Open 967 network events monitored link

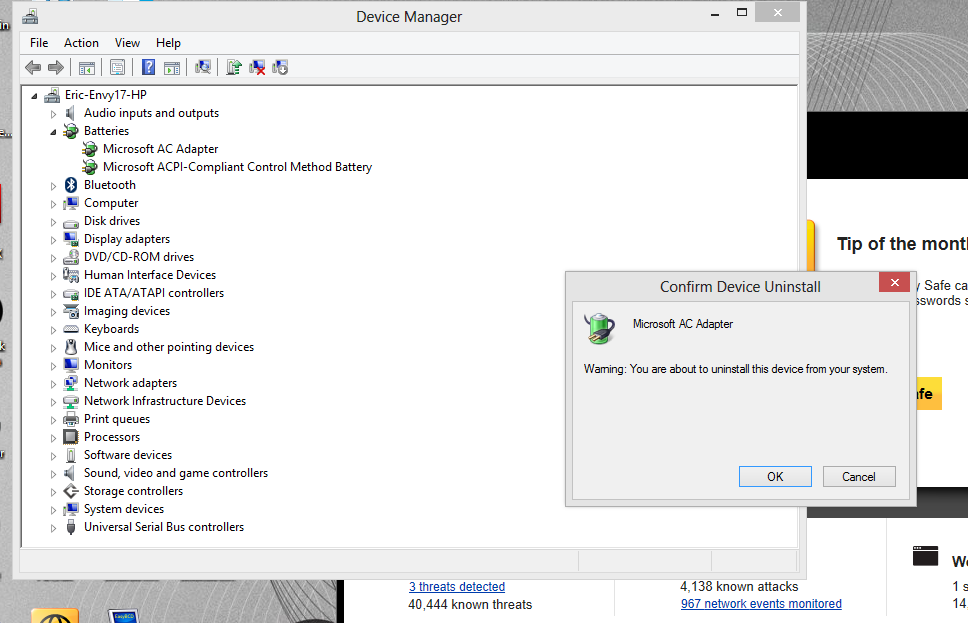pyautogui.click(x=761, y=604)
